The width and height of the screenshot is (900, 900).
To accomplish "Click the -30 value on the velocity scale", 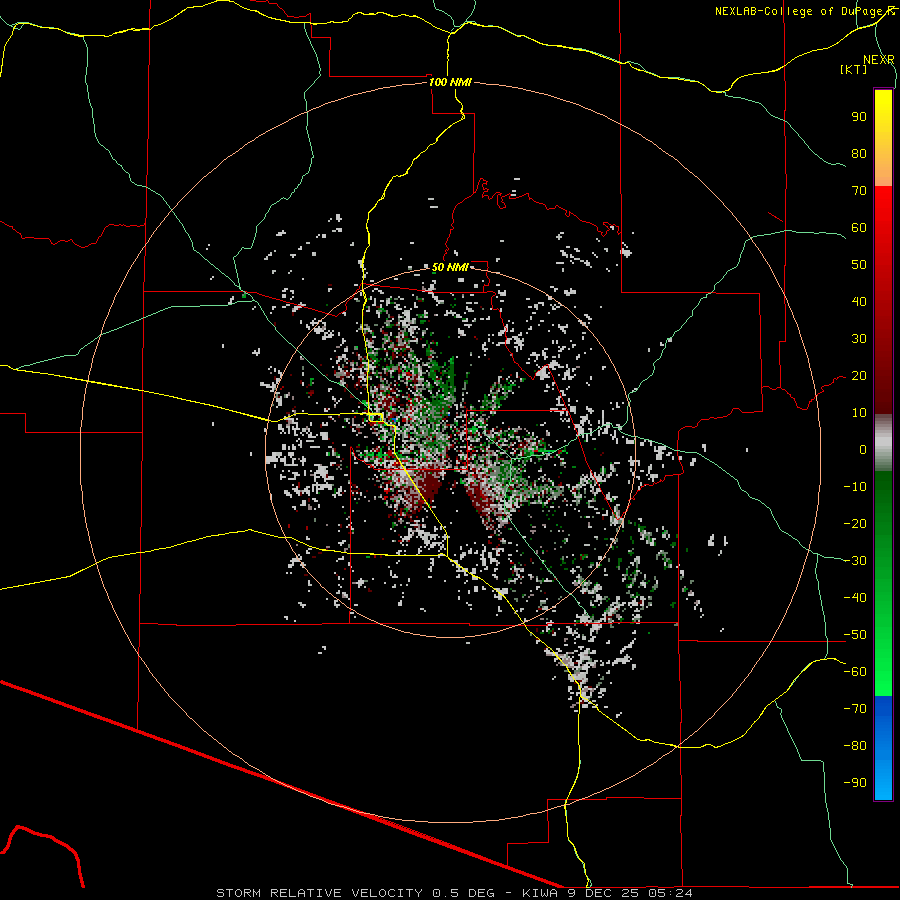I will (x=855, y=561).
